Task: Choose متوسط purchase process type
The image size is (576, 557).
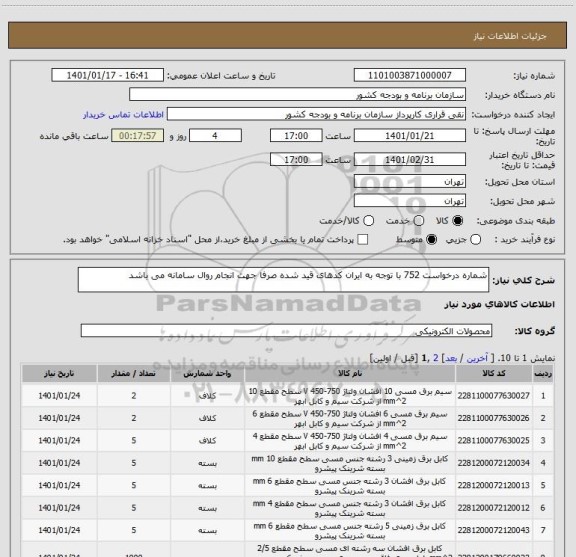Action: (431, 240)
